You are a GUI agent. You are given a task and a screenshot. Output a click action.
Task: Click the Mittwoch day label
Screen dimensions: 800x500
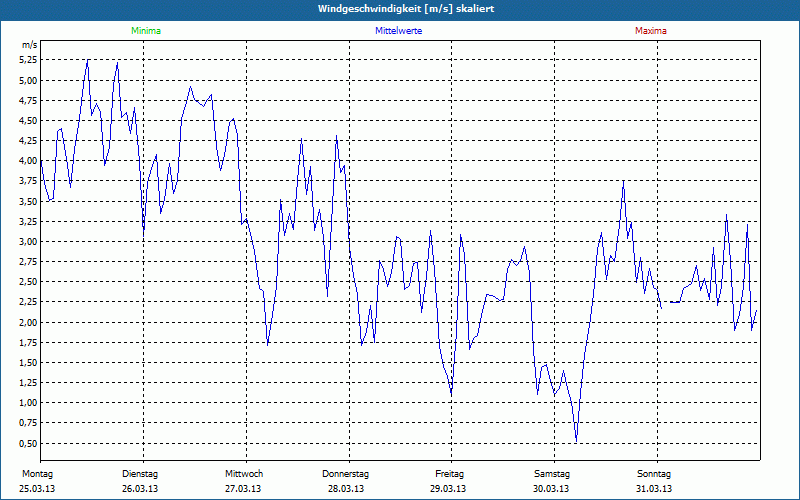tap(244, 474)
